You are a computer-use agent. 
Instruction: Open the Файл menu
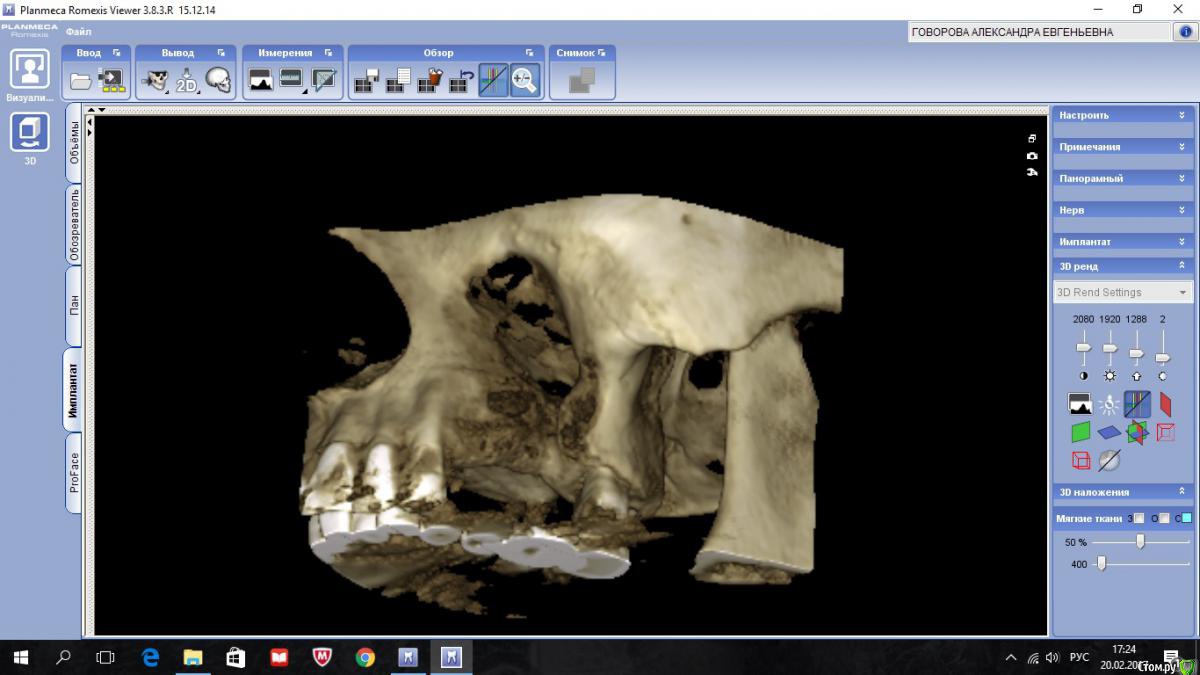point(78,32)
